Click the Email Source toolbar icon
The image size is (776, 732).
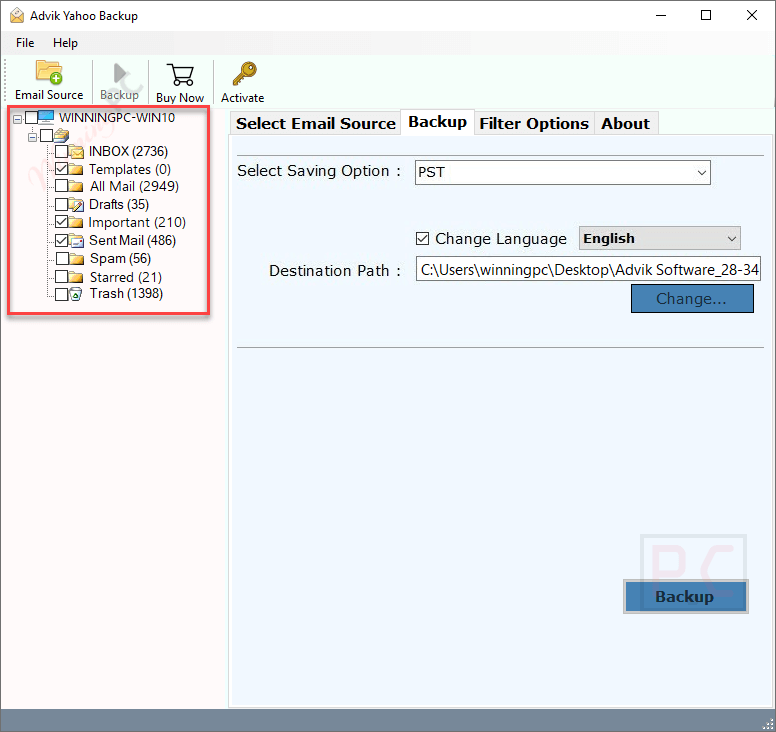pyautogui.click(x=49, y=72)
